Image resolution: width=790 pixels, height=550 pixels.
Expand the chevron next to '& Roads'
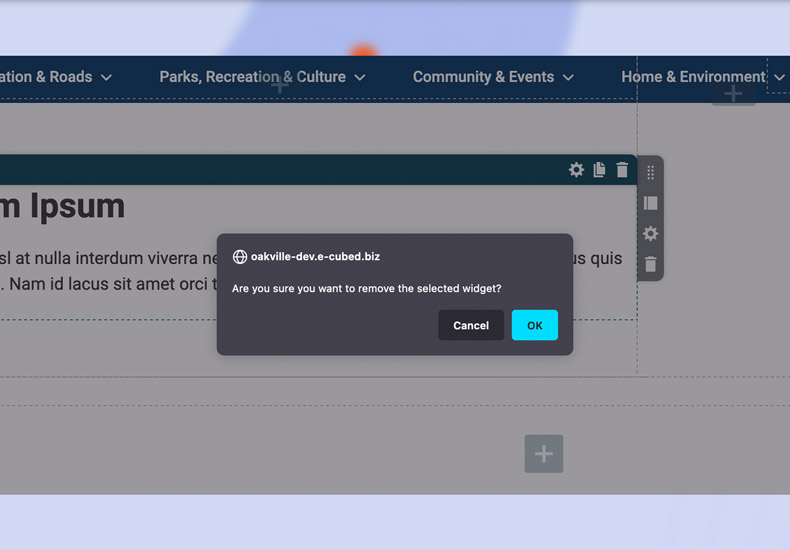(x=106, y=78)
